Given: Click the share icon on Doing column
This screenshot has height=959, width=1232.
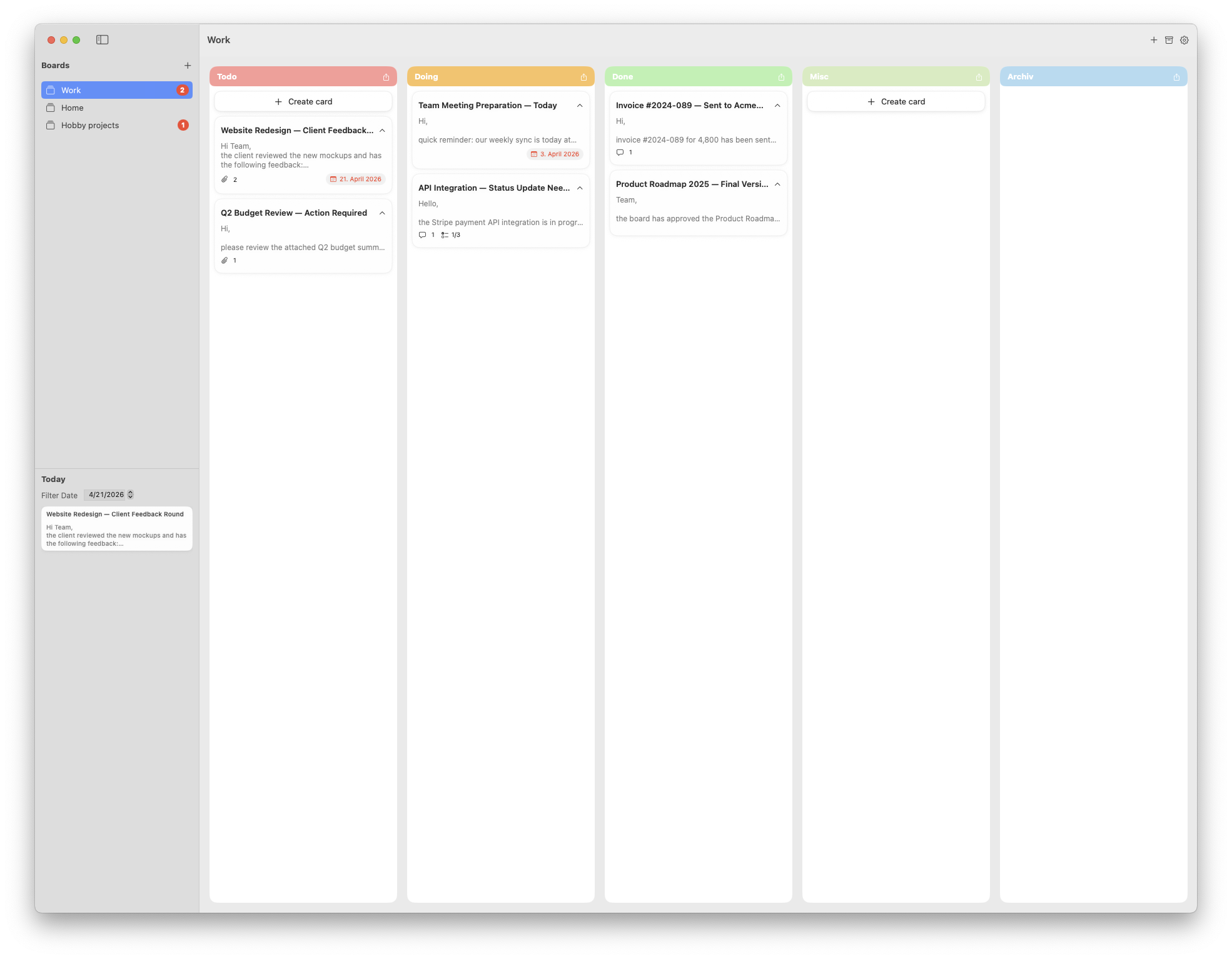Looking at the screenshot, I should click(x=583, y=77).
